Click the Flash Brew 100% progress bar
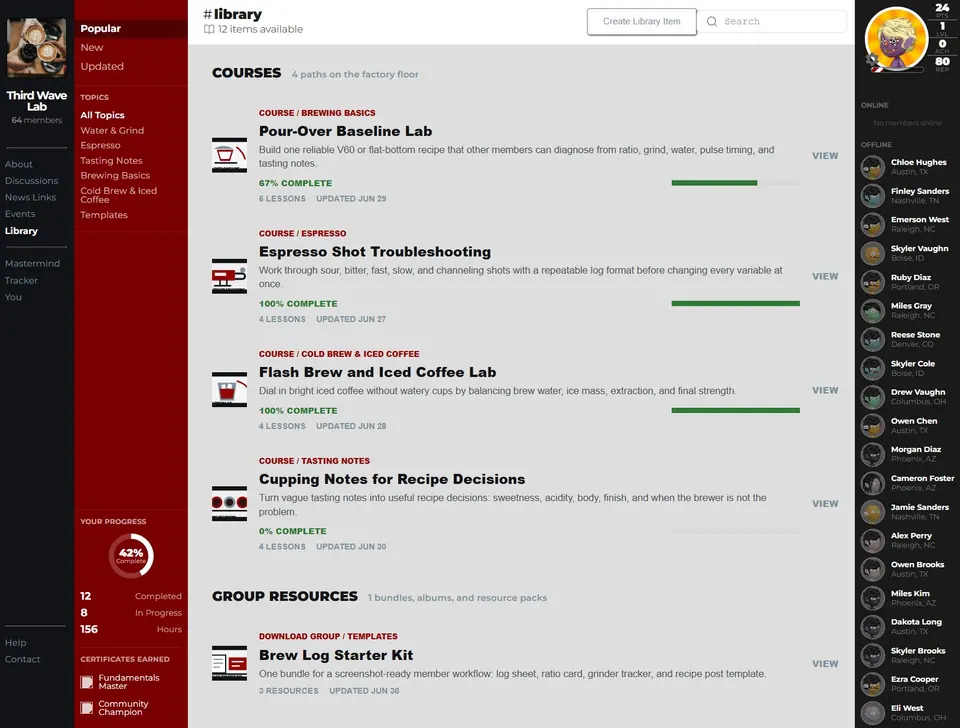The image size is (960, 728). [x=735, y=410]
